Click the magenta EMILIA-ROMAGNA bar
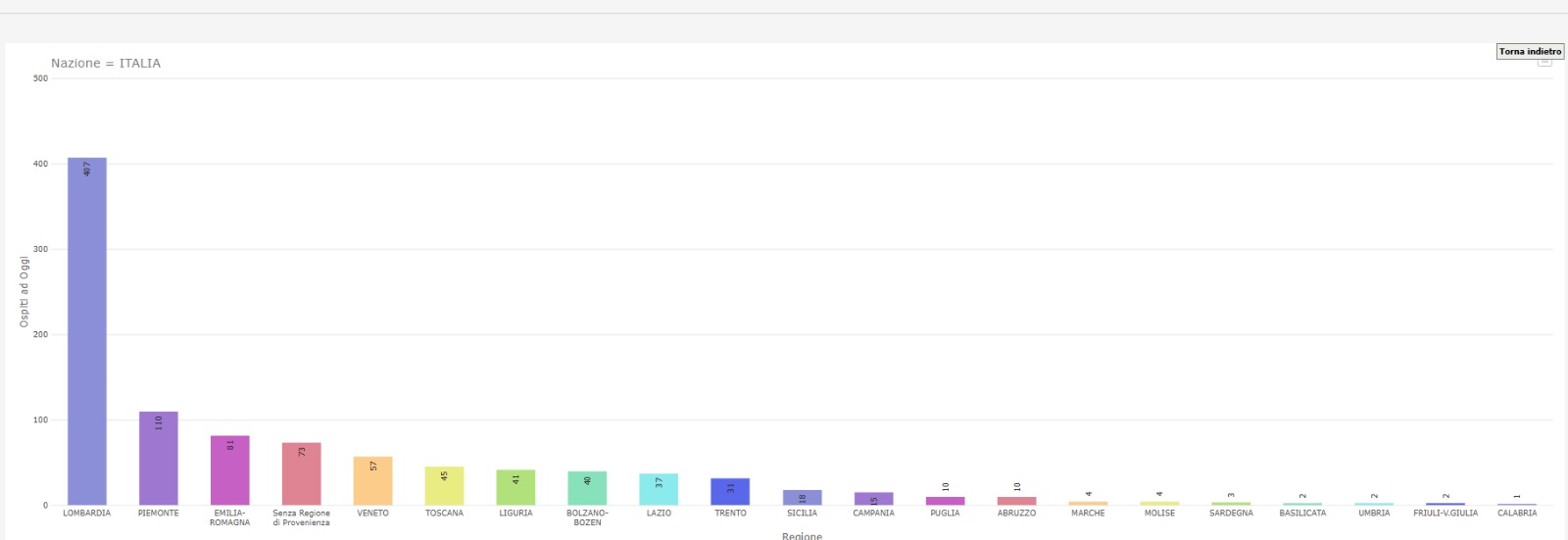This screenshot has height=540, width=1568. [x=230, y=470]
